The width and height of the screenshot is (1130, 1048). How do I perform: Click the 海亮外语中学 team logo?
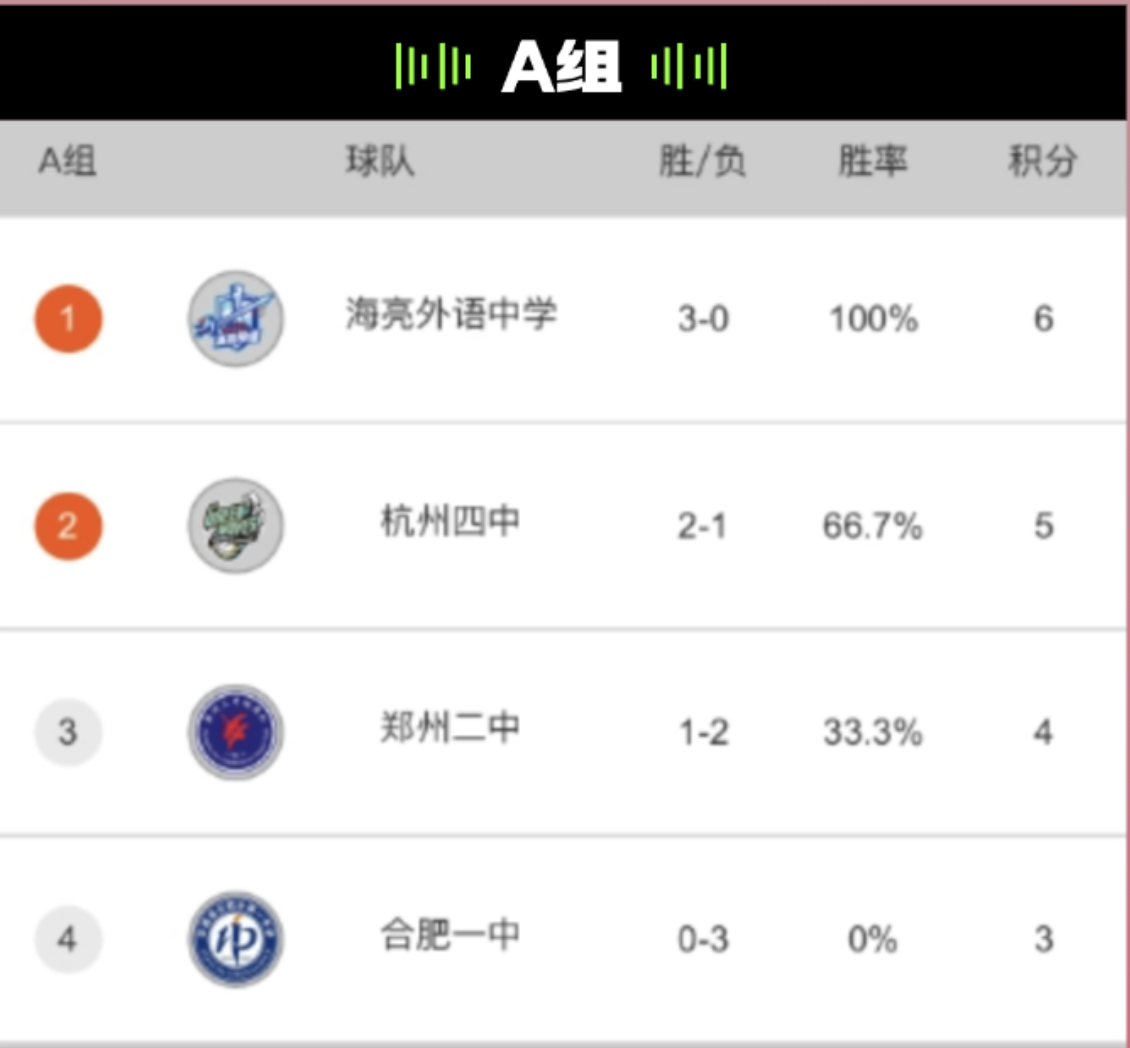coord(236,318)
